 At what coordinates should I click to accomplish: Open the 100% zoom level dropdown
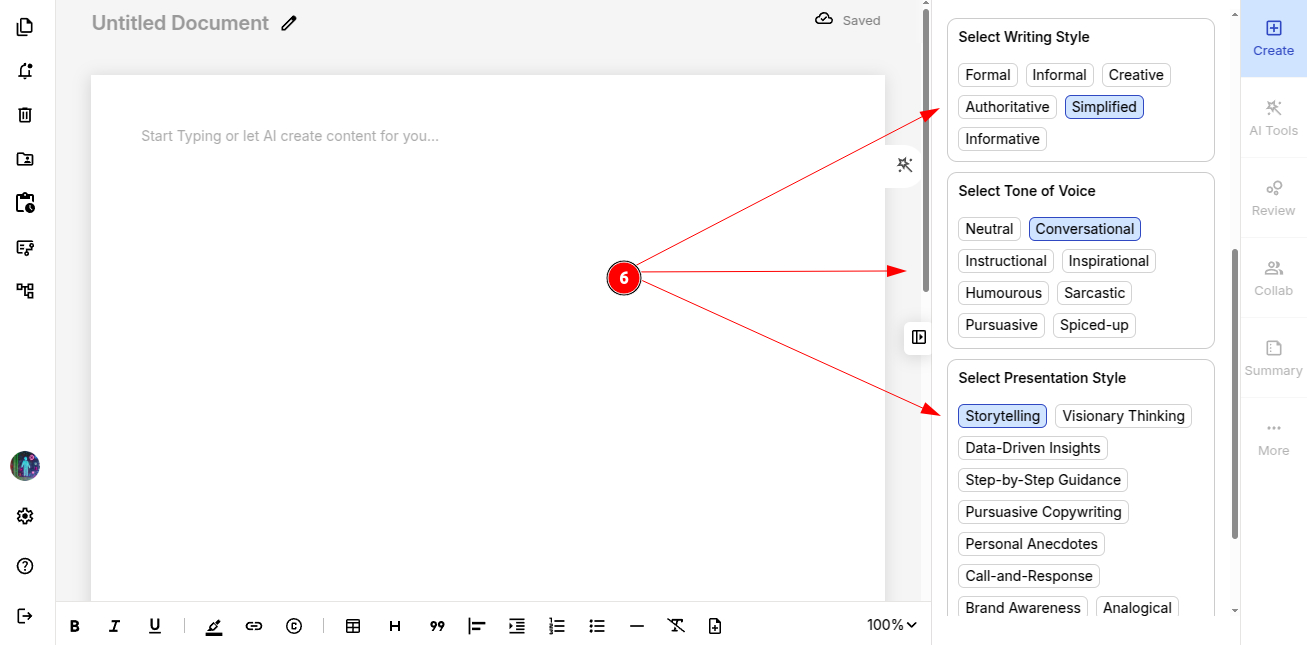click(x=891, y=625)
